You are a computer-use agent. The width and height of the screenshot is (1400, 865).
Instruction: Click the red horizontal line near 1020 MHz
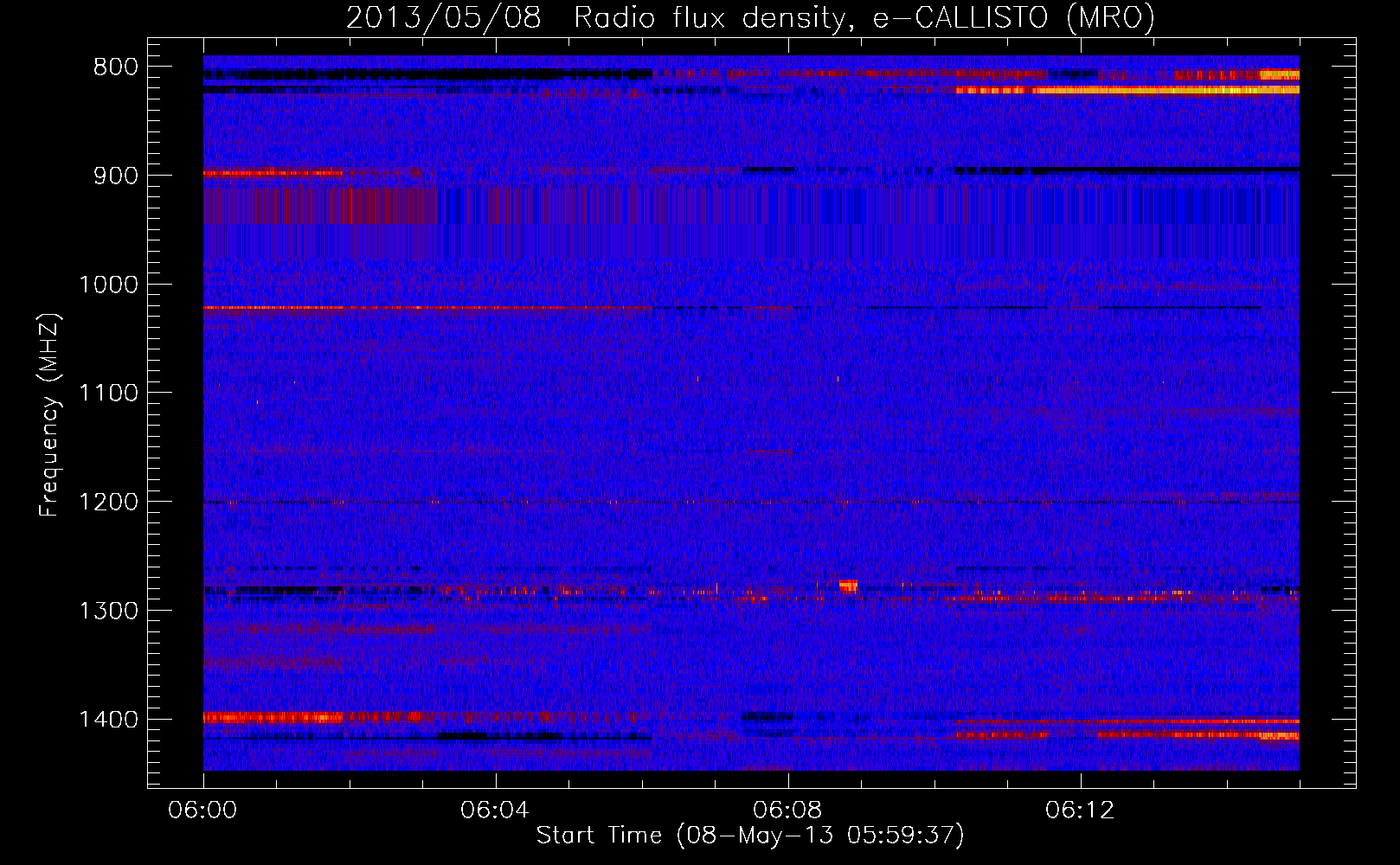428,308
